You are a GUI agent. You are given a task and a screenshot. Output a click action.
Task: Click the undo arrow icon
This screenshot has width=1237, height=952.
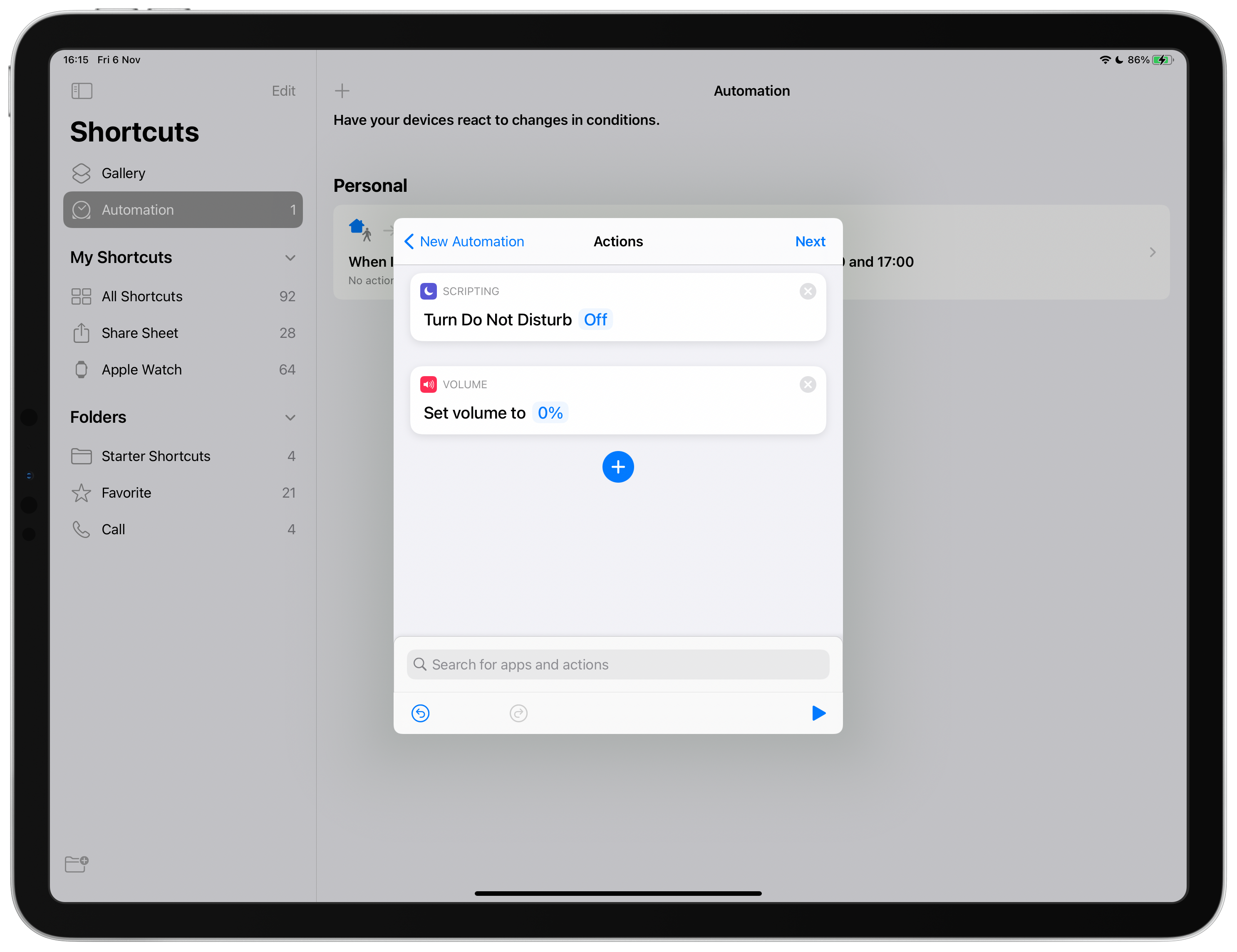420,713
